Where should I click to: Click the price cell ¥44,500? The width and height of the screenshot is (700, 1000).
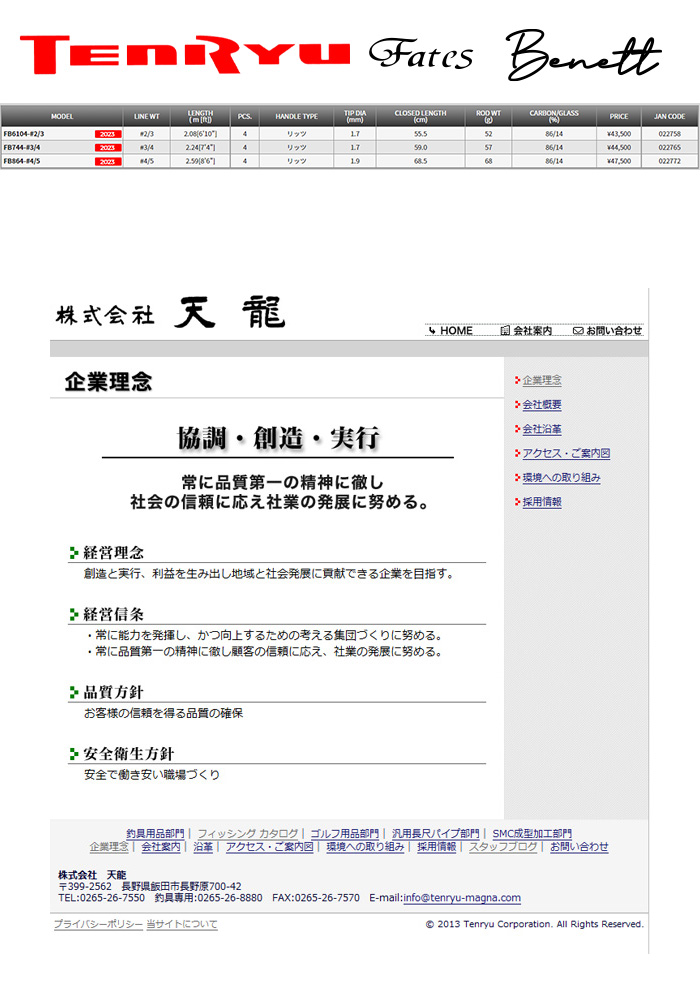tap(618, 147)
